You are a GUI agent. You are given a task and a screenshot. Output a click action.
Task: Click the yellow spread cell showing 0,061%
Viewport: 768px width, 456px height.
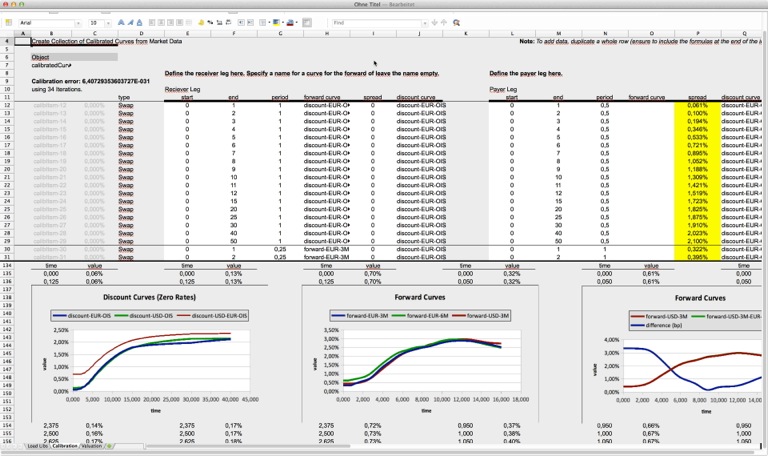697,105
